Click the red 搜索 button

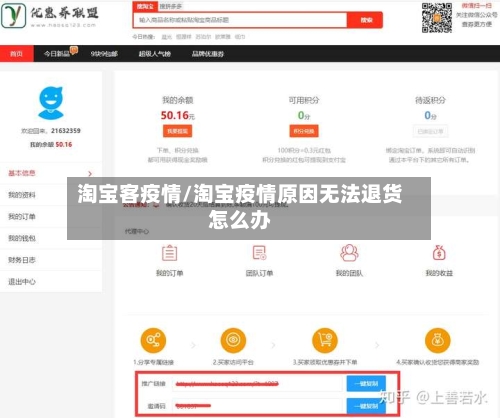[x=365, y=20]
